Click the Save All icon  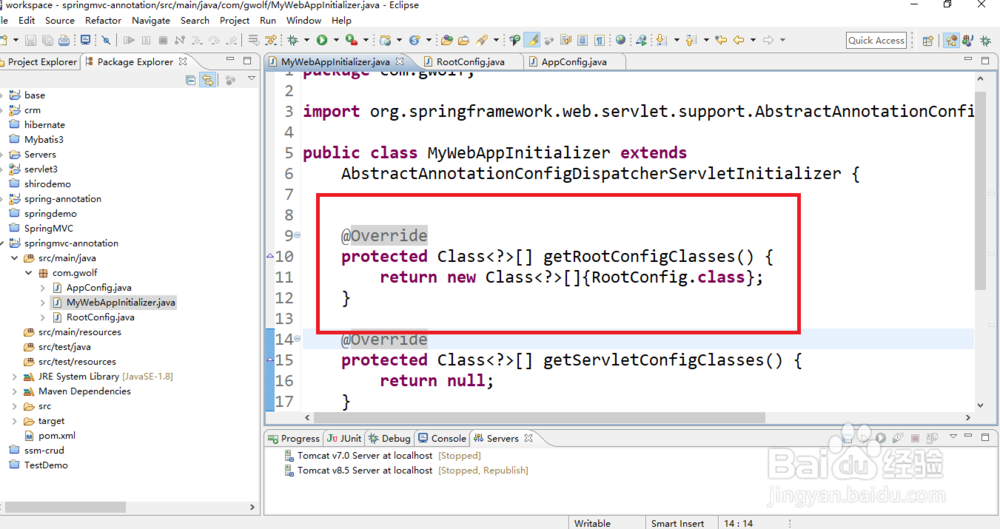[x=47, y=40]
